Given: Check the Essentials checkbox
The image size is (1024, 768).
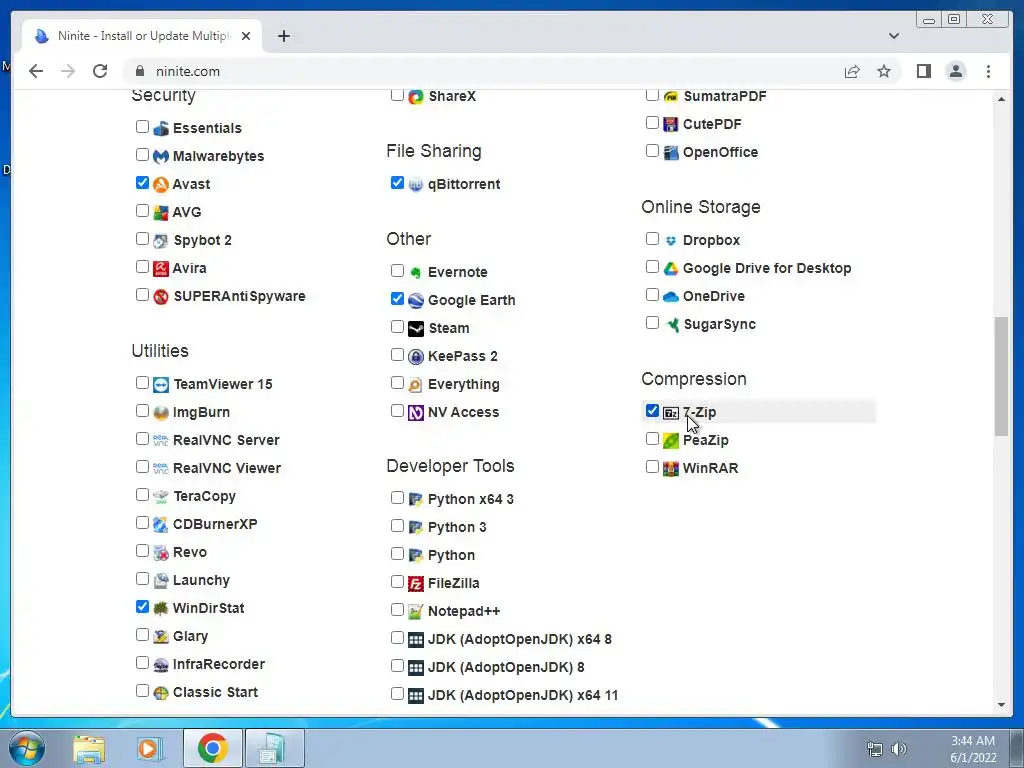Looking at the screenshot, I should click(x=142, y=127).
